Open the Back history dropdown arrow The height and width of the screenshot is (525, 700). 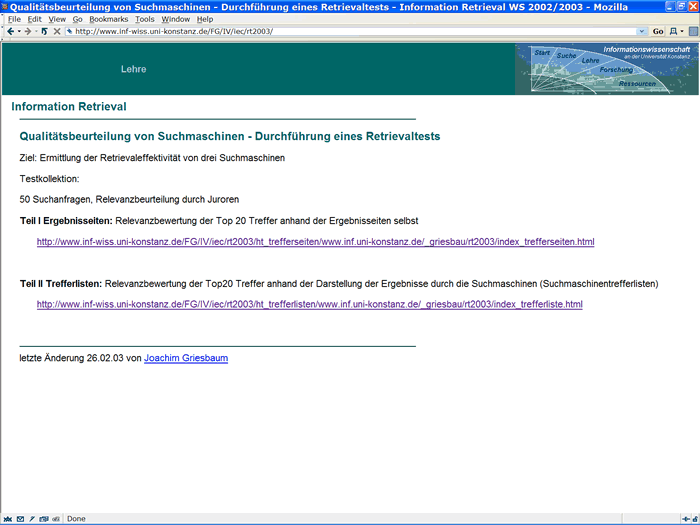[x=19, y=31]
